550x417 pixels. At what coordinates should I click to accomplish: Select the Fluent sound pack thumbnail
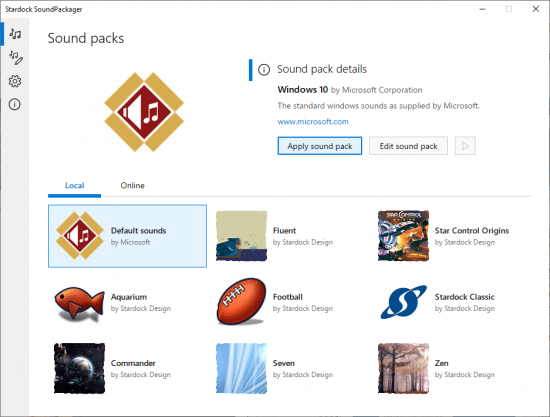241,236
